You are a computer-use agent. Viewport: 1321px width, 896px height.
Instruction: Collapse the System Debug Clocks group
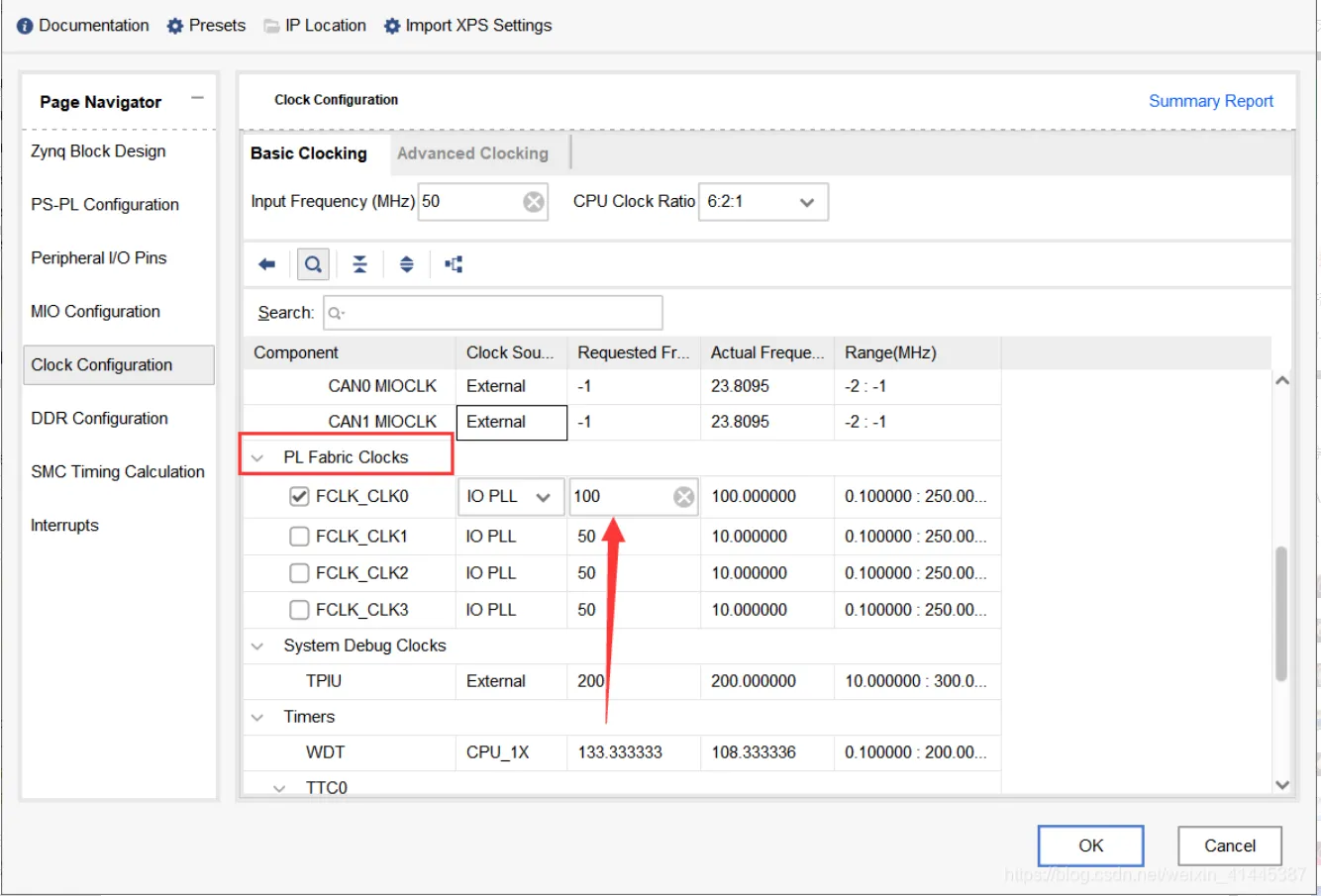tap(257, 646)
